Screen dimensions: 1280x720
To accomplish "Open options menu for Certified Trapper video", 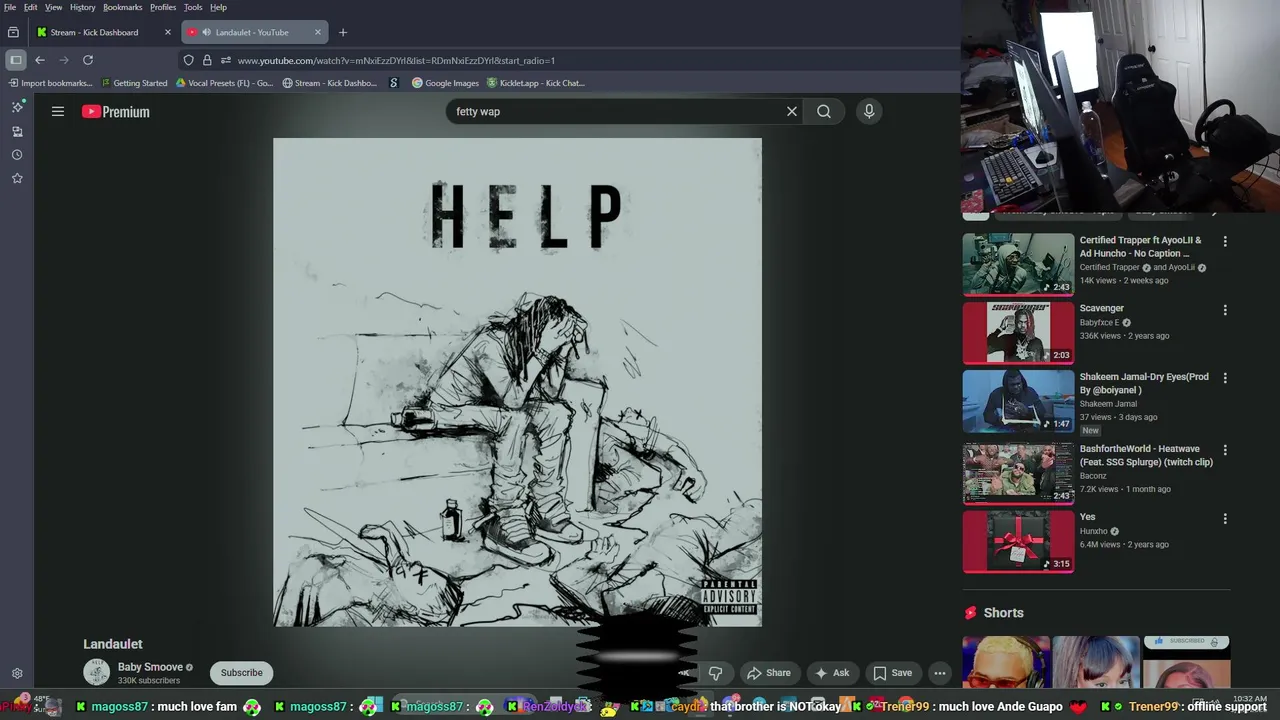I will click(x=1225, y=241).
